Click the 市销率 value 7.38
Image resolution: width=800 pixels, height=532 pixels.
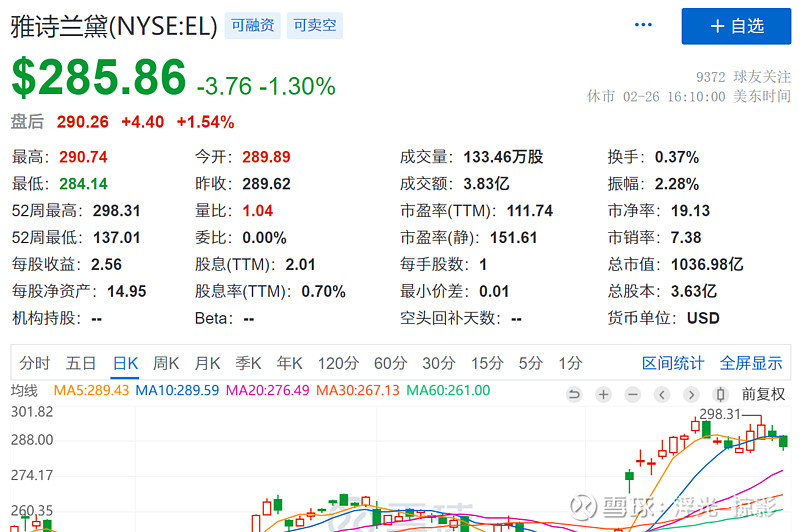pyautogui.click(x=686, y=238)
